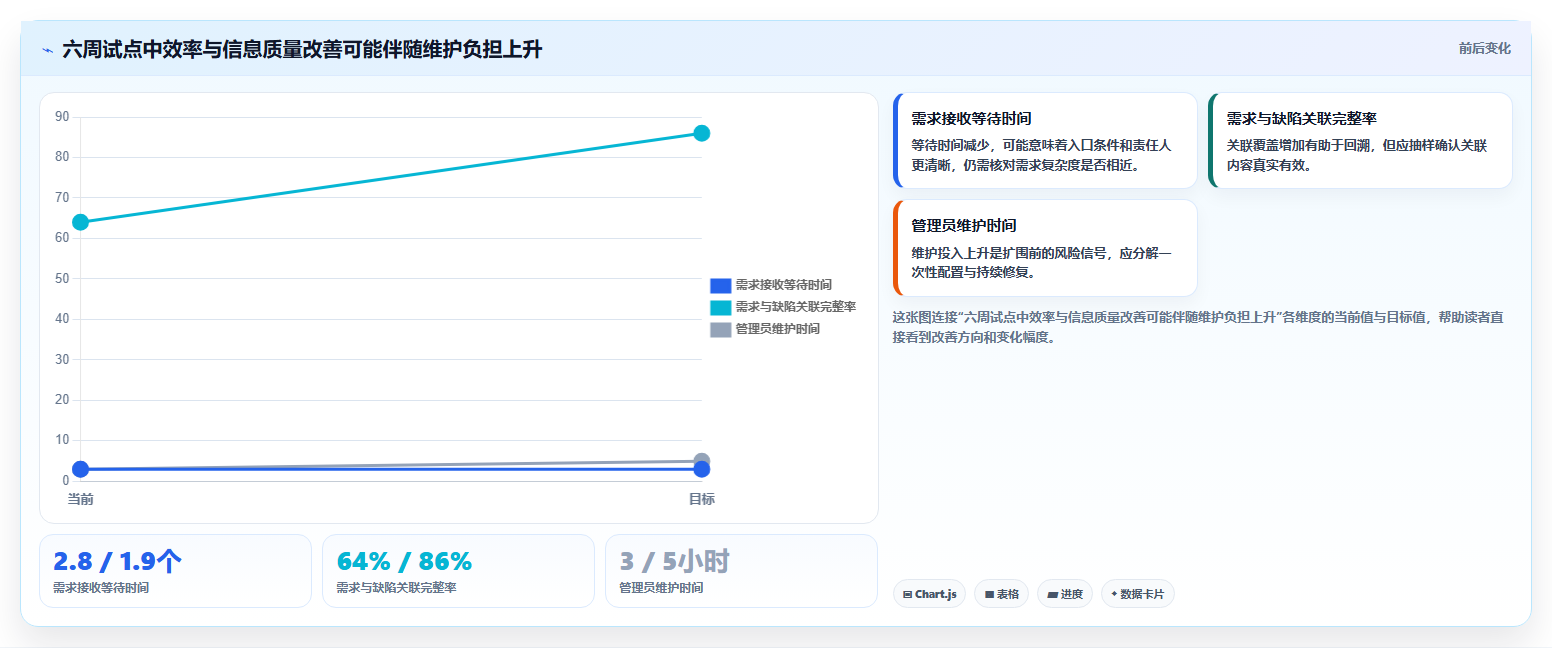Click the cyan legend swatch for 需求与缺陷关联完整率
Screen dimensions: 1552x648
(721, 307)
